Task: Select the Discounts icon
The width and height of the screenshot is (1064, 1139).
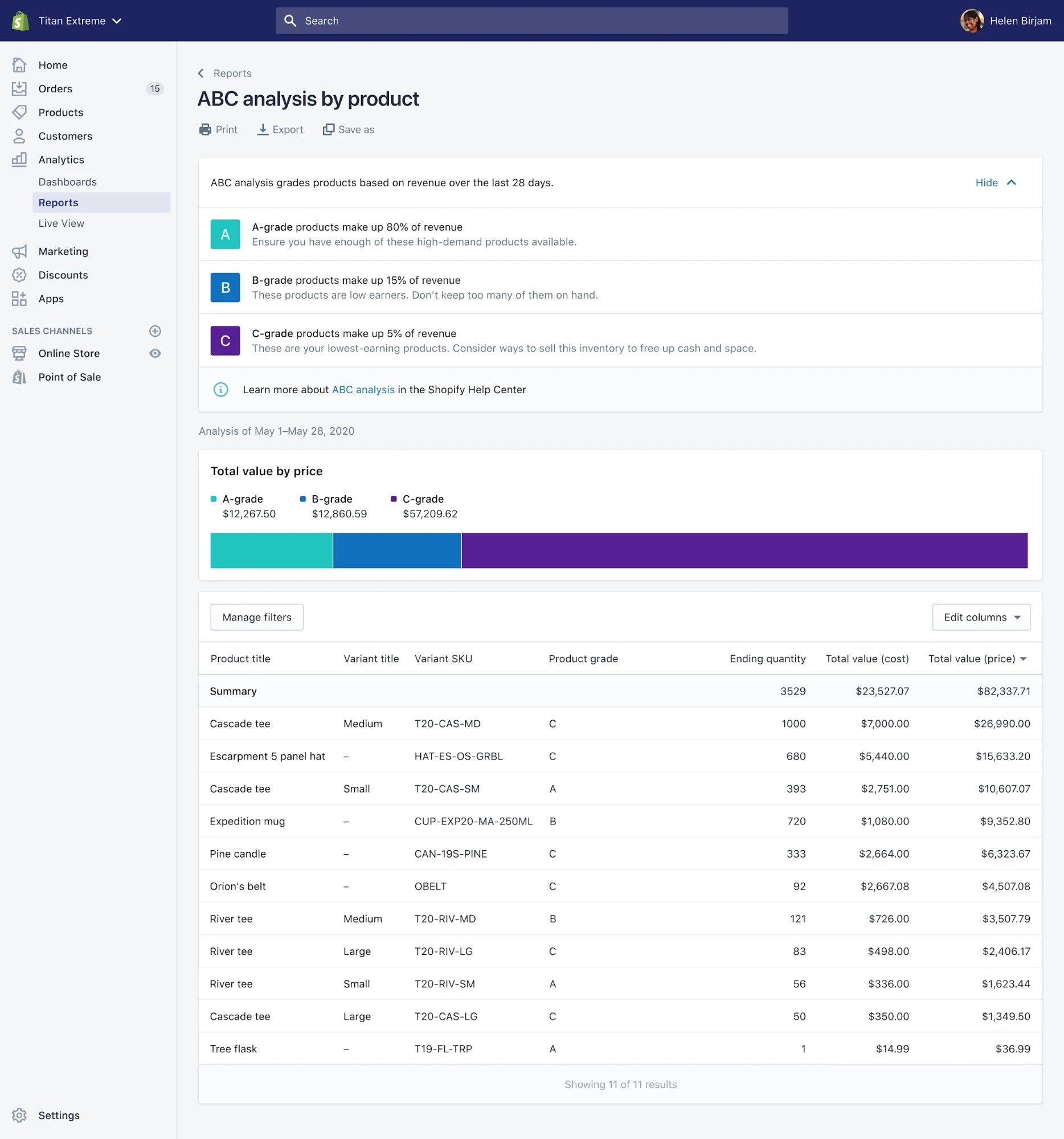Action: tap(19, 275)
